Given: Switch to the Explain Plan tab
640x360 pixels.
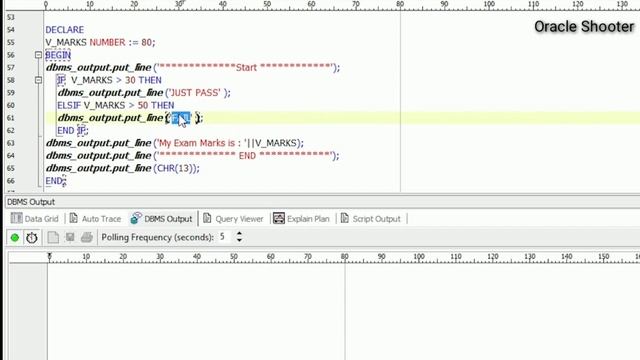Looking at the screenshot, I should coord(301,219).
